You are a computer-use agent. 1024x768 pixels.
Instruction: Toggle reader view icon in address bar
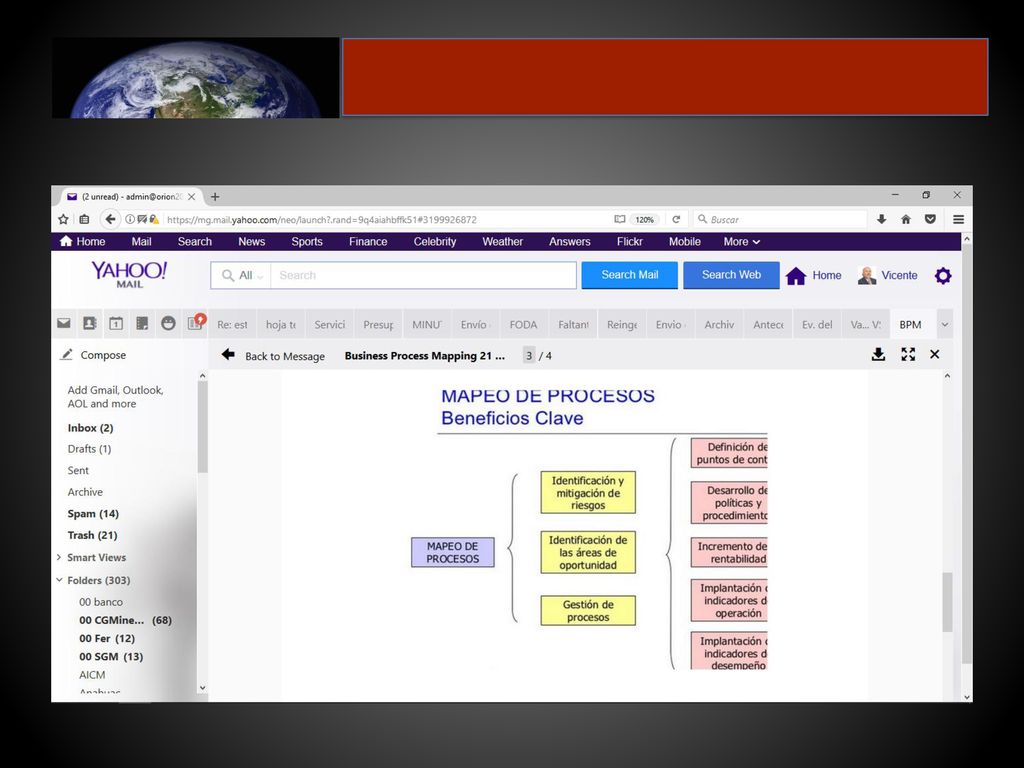[620, 219]
